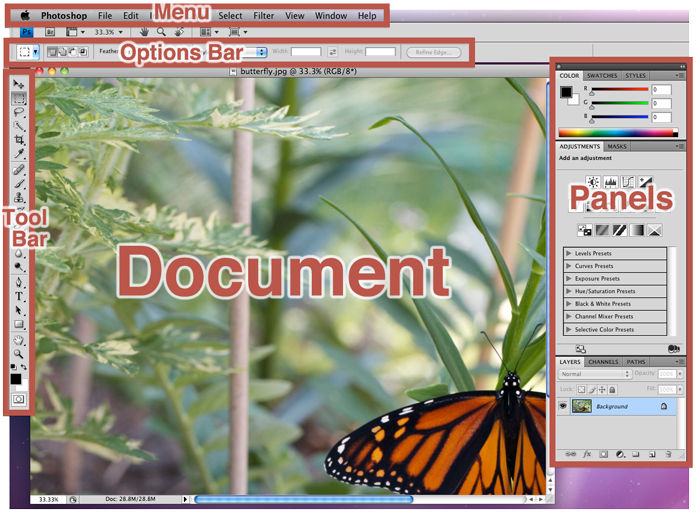This screenshot has height=518, width=698.
Task: Reset default foreground and background colors
Action: (x=13, y=367)
